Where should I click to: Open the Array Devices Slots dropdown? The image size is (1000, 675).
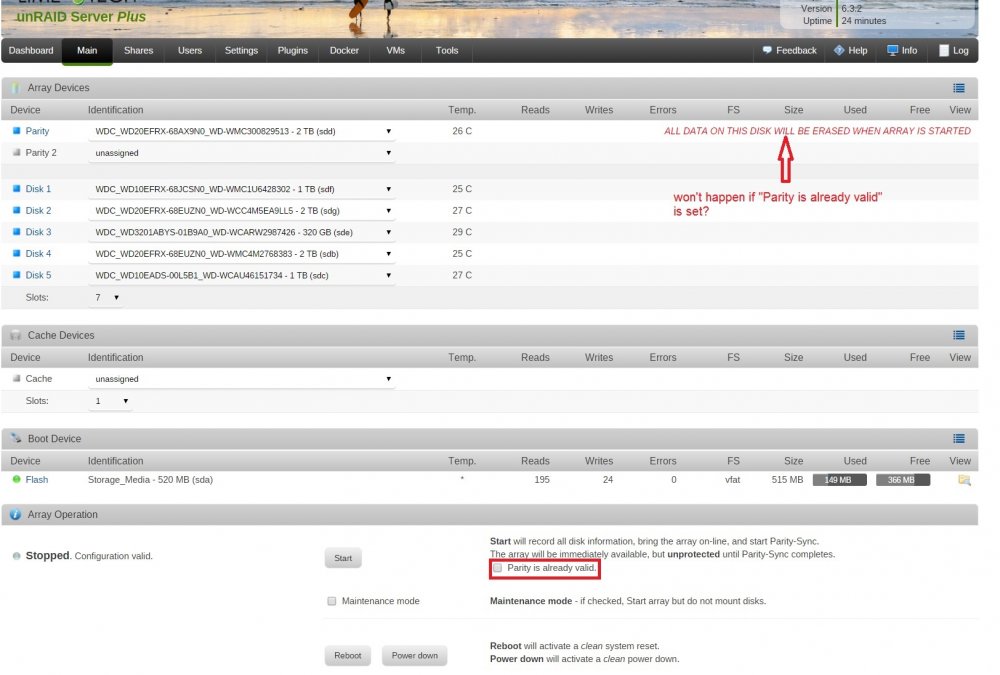pyautogui.click(x=106, y=297)
